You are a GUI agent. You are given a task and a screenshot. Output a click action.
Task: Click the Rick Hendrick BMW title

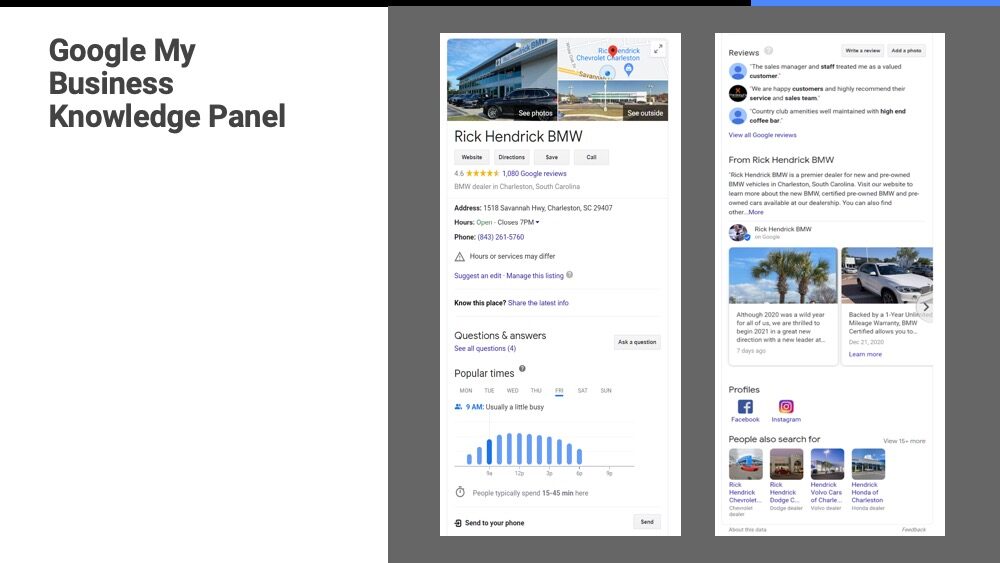point(518,136)
